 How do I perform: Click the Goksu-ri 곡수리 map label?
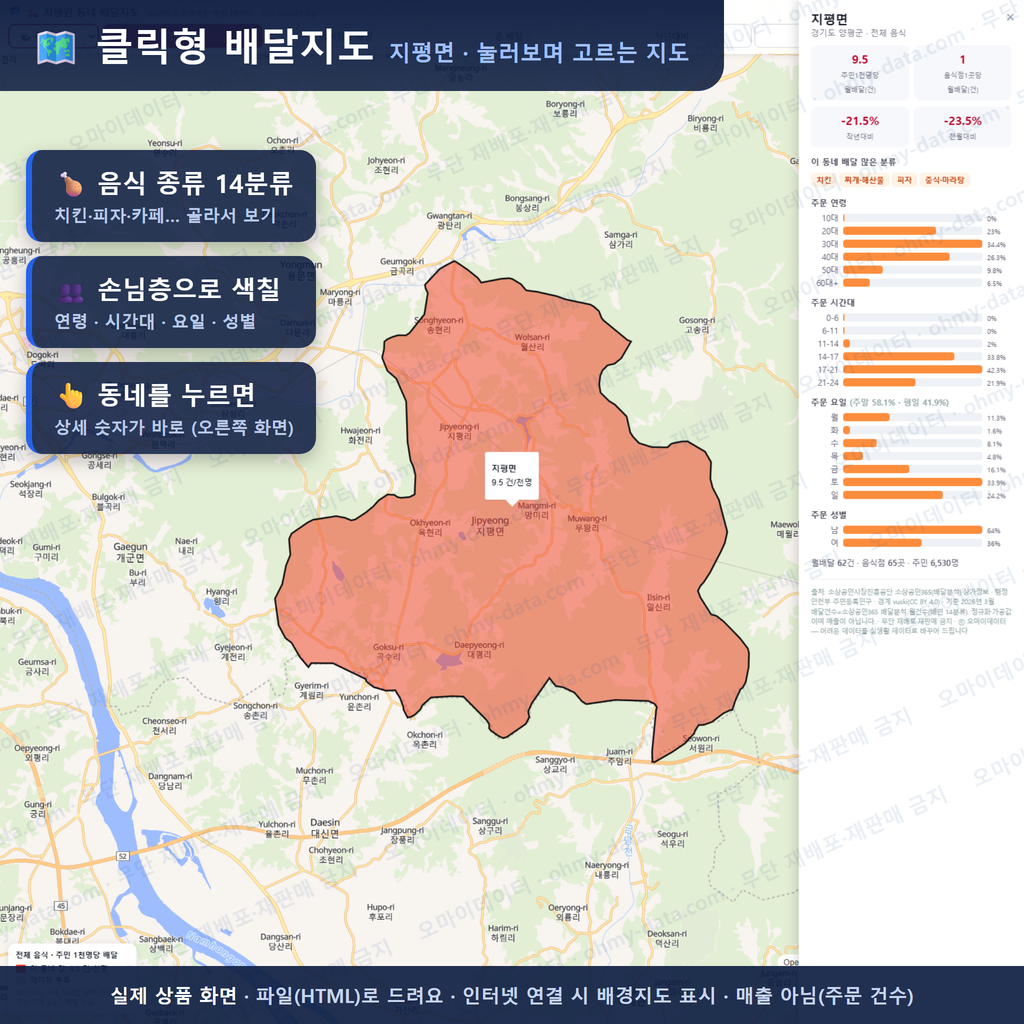point(389,652)
